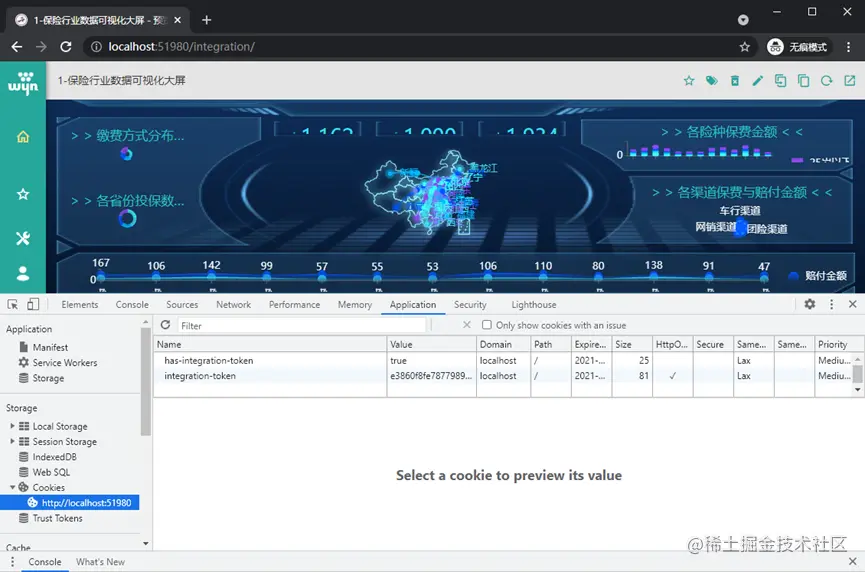
Task: Select Trust Tokens in the sidebar
Action: [57, 518]
